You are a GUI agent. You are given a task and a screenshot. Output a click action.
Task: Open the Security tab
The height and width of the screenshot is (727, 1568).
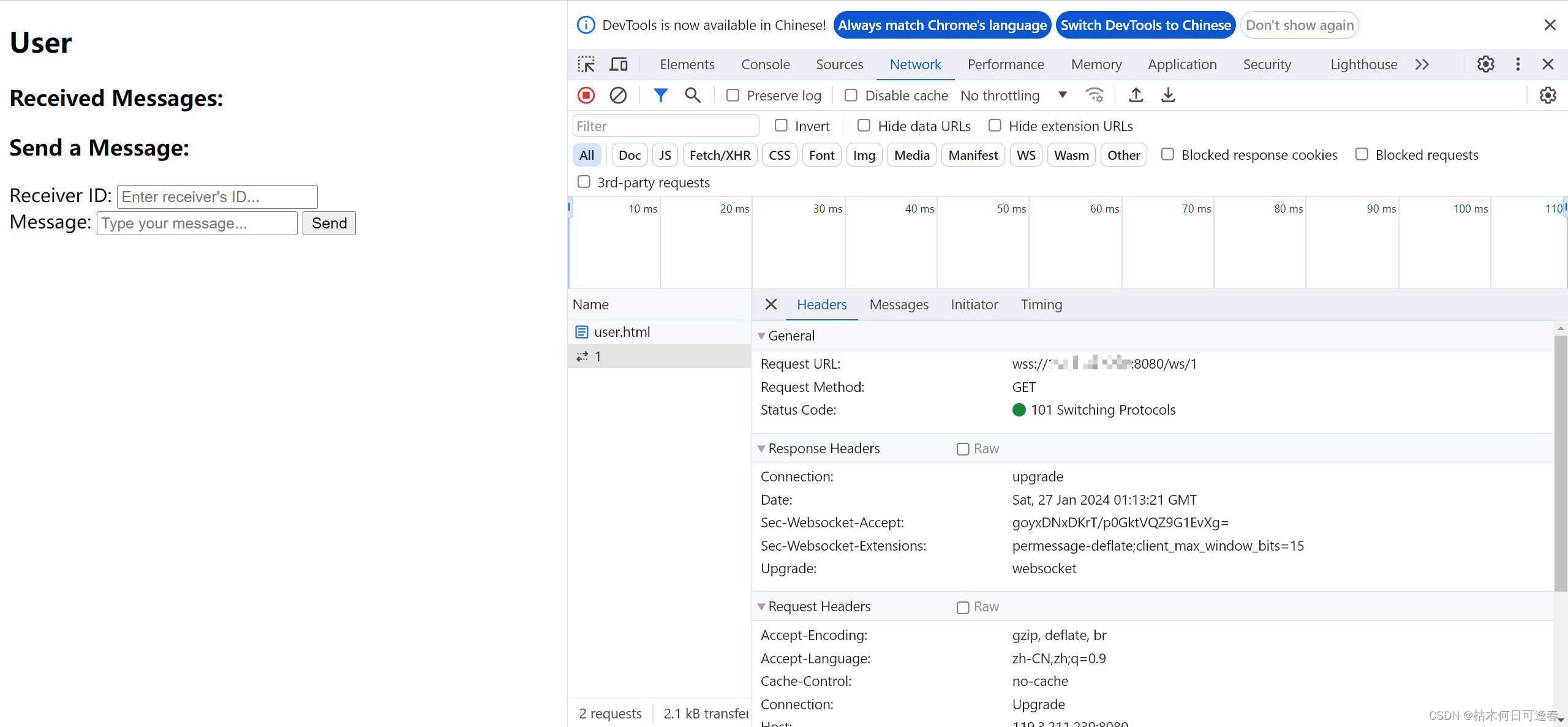point(1267,64)
